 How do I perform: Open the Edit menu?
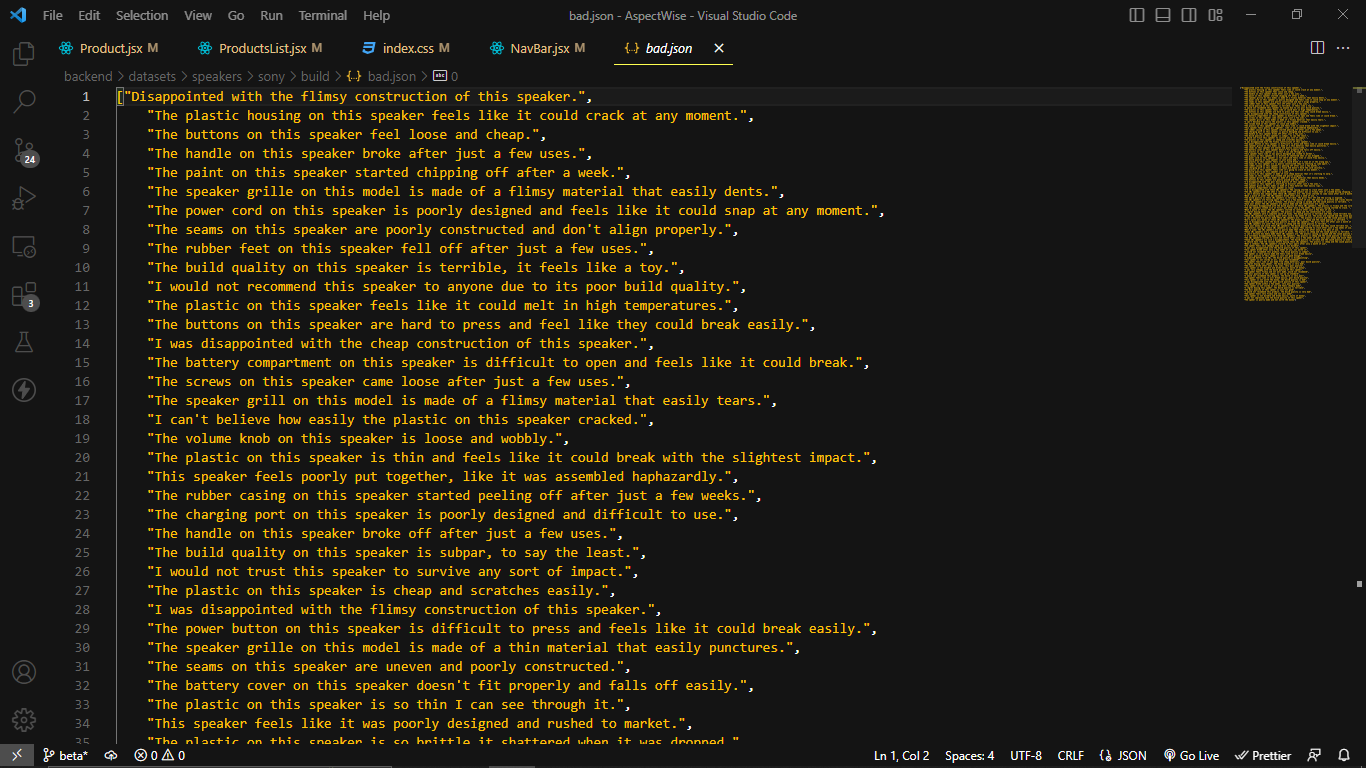click(89, 16)
